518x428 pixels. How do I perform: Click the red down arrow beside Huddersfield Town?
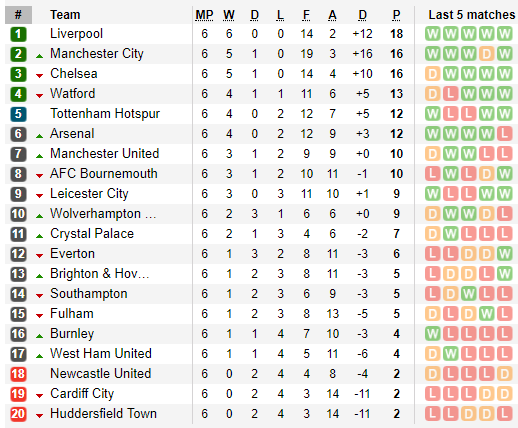click(39, 416)
